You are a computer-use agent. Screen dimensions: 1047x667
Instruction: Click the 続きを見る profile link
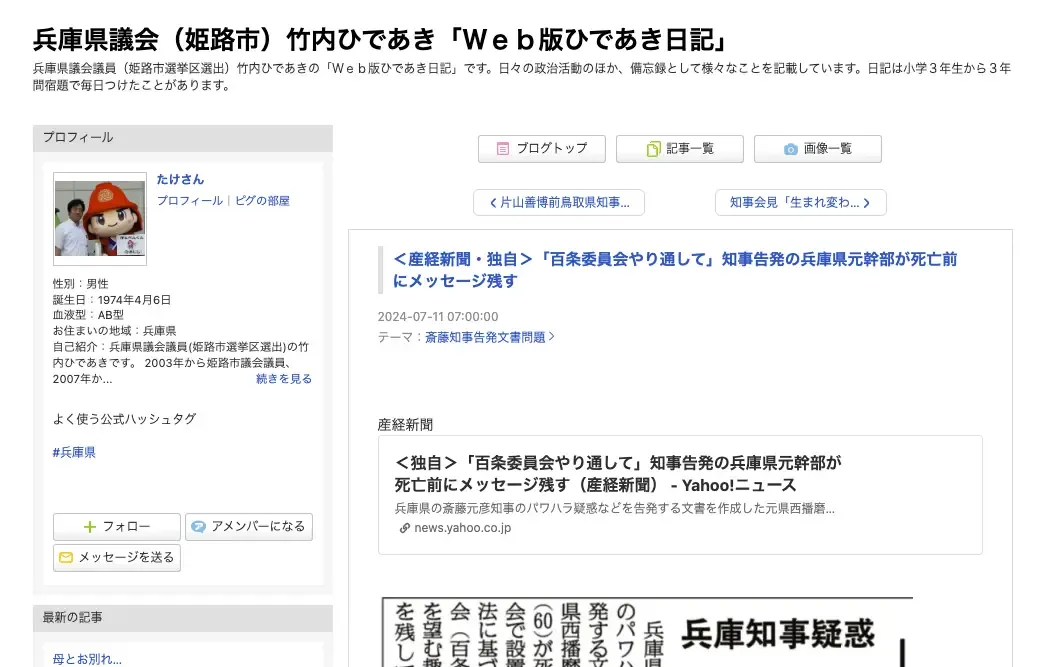pos(282,378)
